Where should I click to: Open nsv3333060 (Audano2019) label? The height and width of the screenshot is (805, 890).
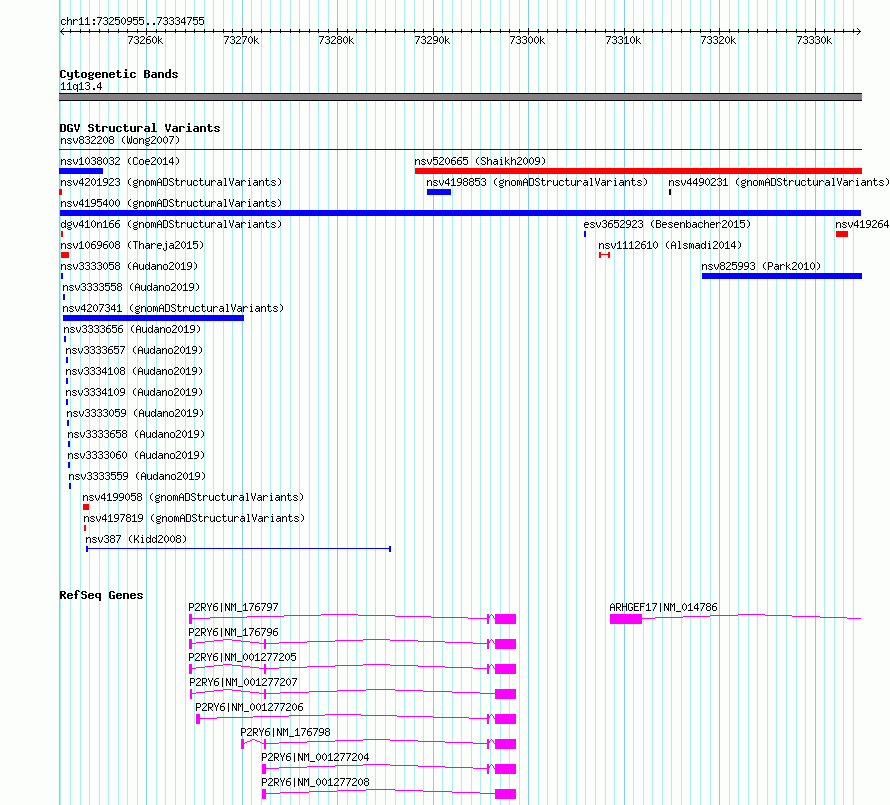pos(136,455)
